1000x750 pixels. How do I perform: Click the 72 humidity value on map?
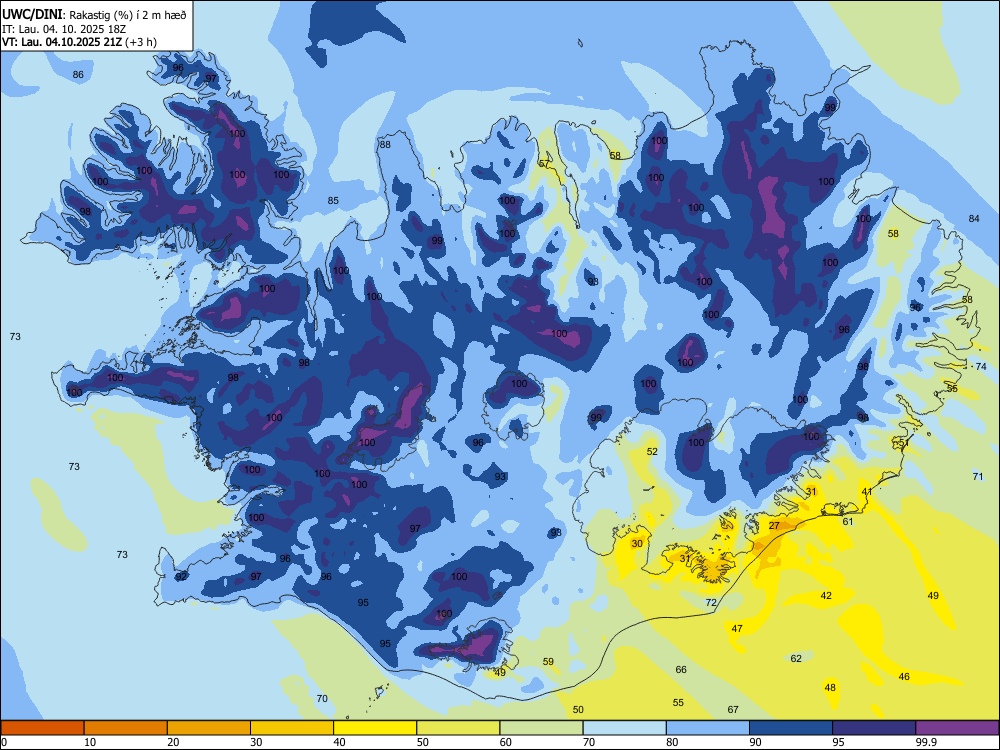pyautogui.click(x=711, y=602)
